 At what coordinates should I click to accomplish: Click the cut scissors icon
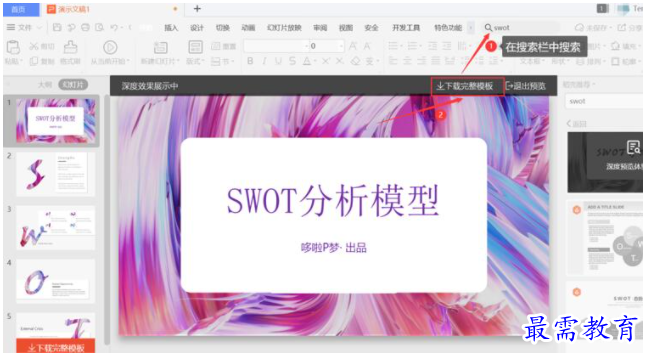click(34, 47)
